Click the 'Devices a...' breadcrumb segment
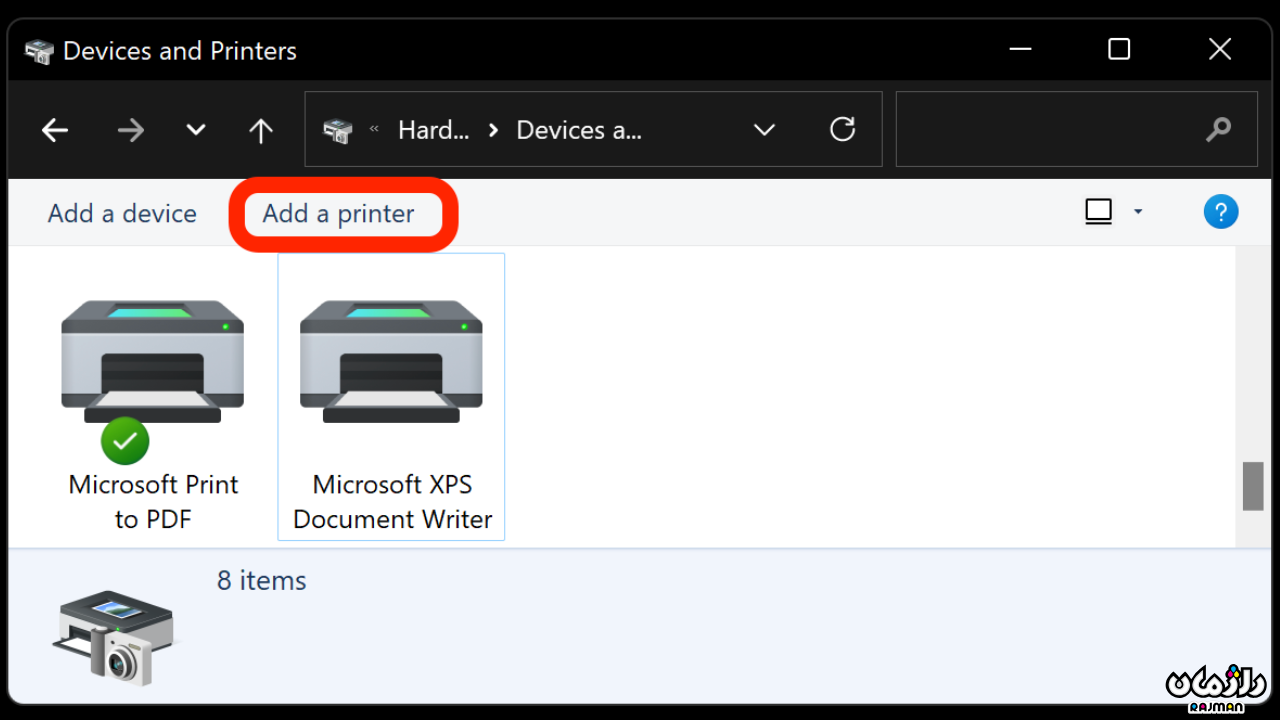This screenshot has width=1280, height=720. (x=579, y=130)
